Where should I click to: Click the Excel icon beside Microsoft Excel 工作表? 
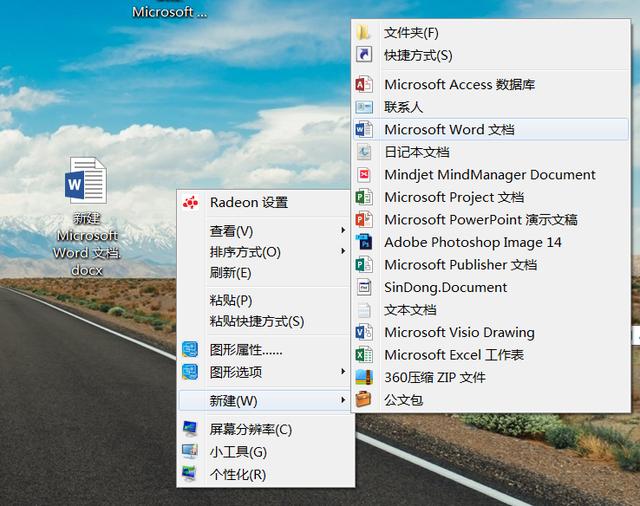[x=364, y=355]
